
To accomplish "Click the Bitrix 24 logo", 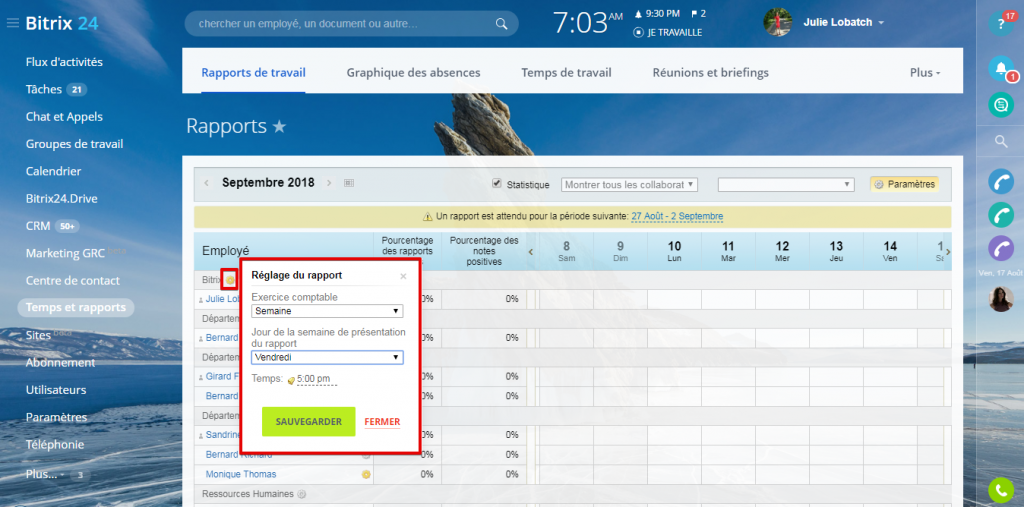I will [62, 24].
